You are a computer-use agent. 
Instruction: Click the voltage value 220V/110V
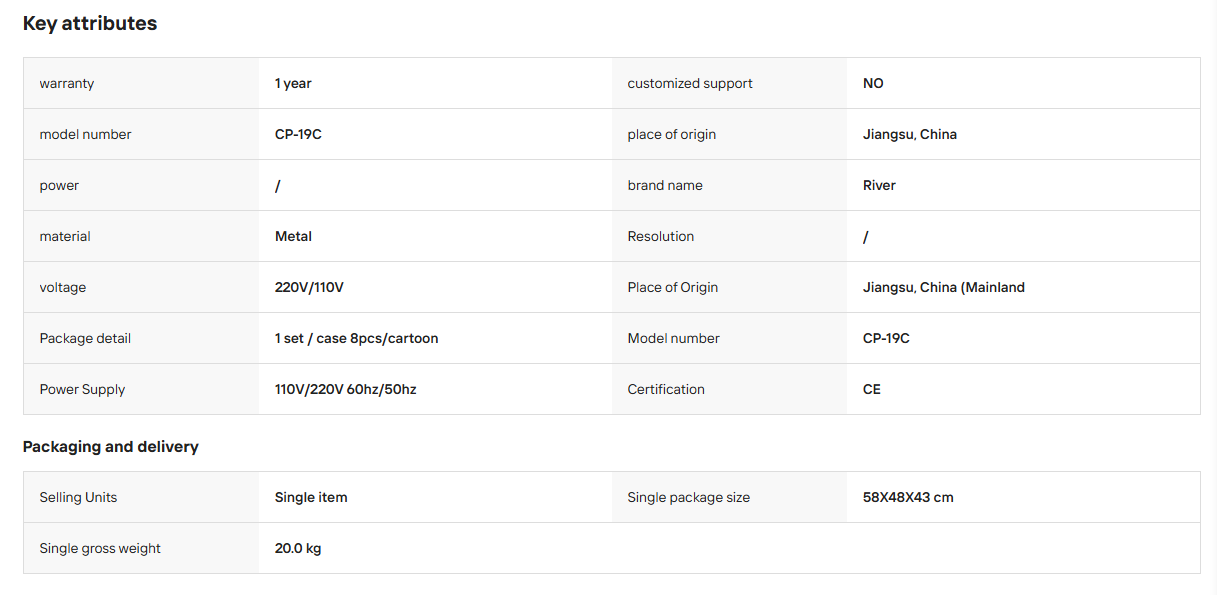[309, 287]
